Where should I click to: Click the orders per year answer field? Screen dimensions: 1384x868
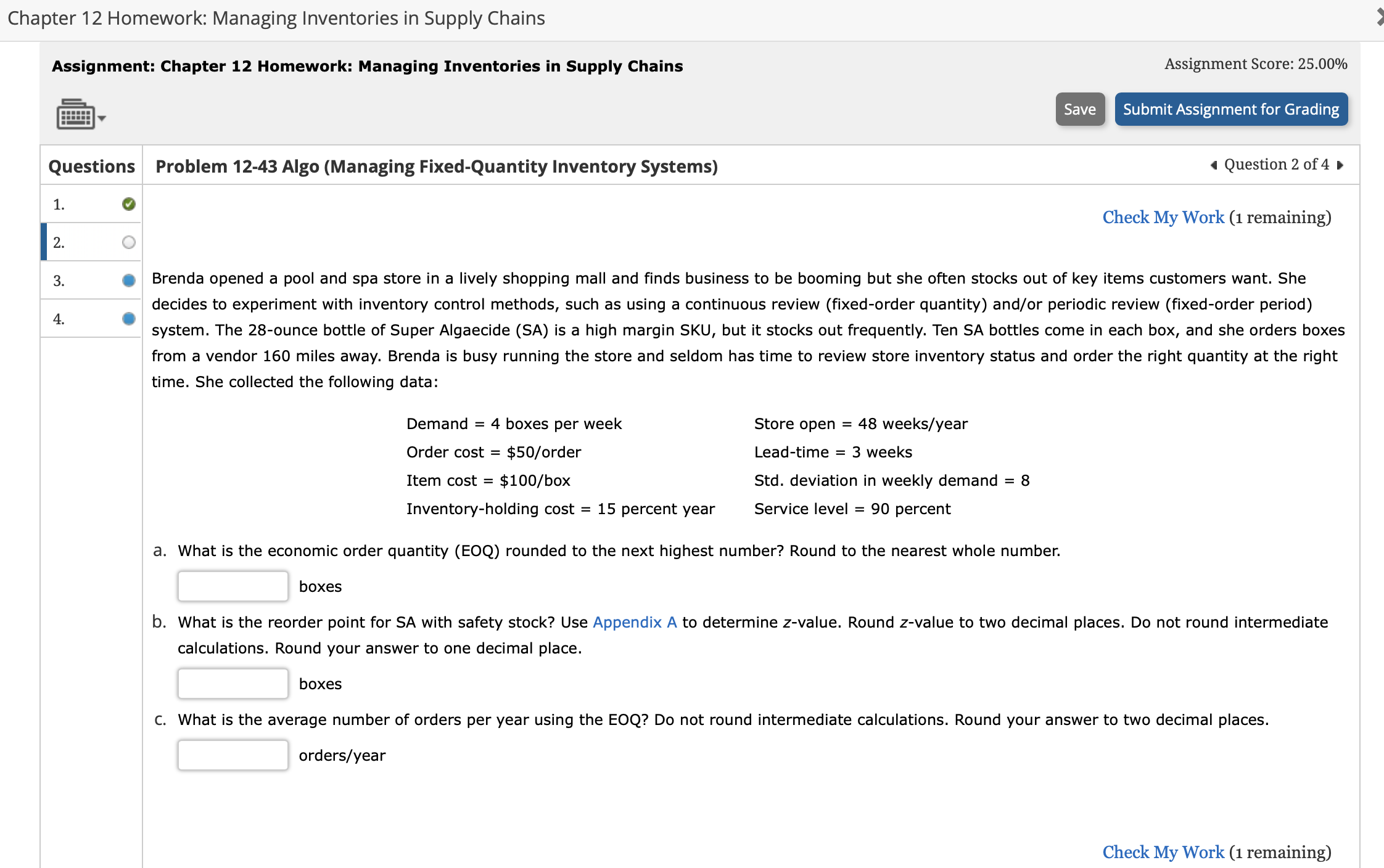[232, 755]
